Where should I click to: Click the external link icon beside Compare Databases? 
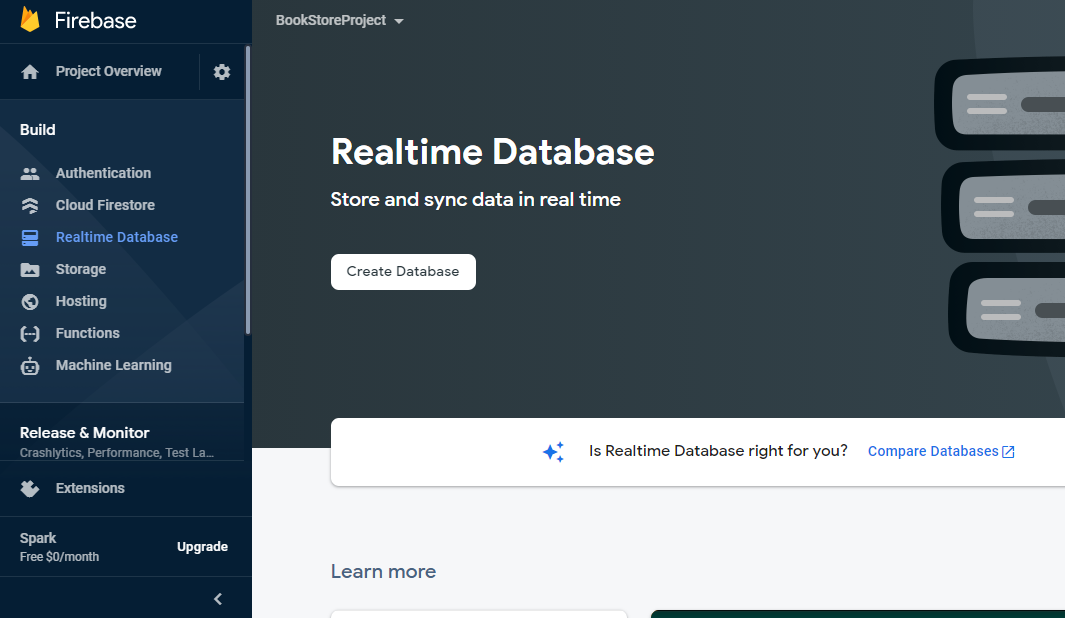tap(1006, 450)
